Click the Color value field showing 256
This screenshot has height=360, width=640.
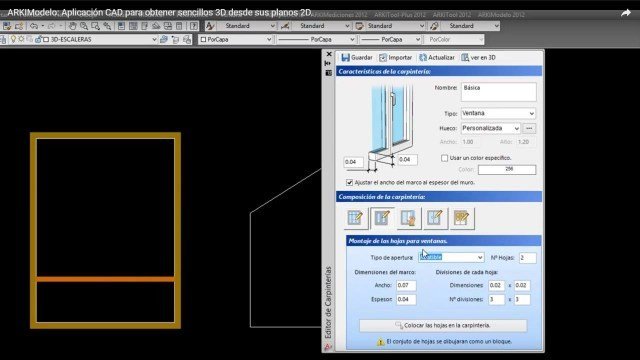pos(507,169)
